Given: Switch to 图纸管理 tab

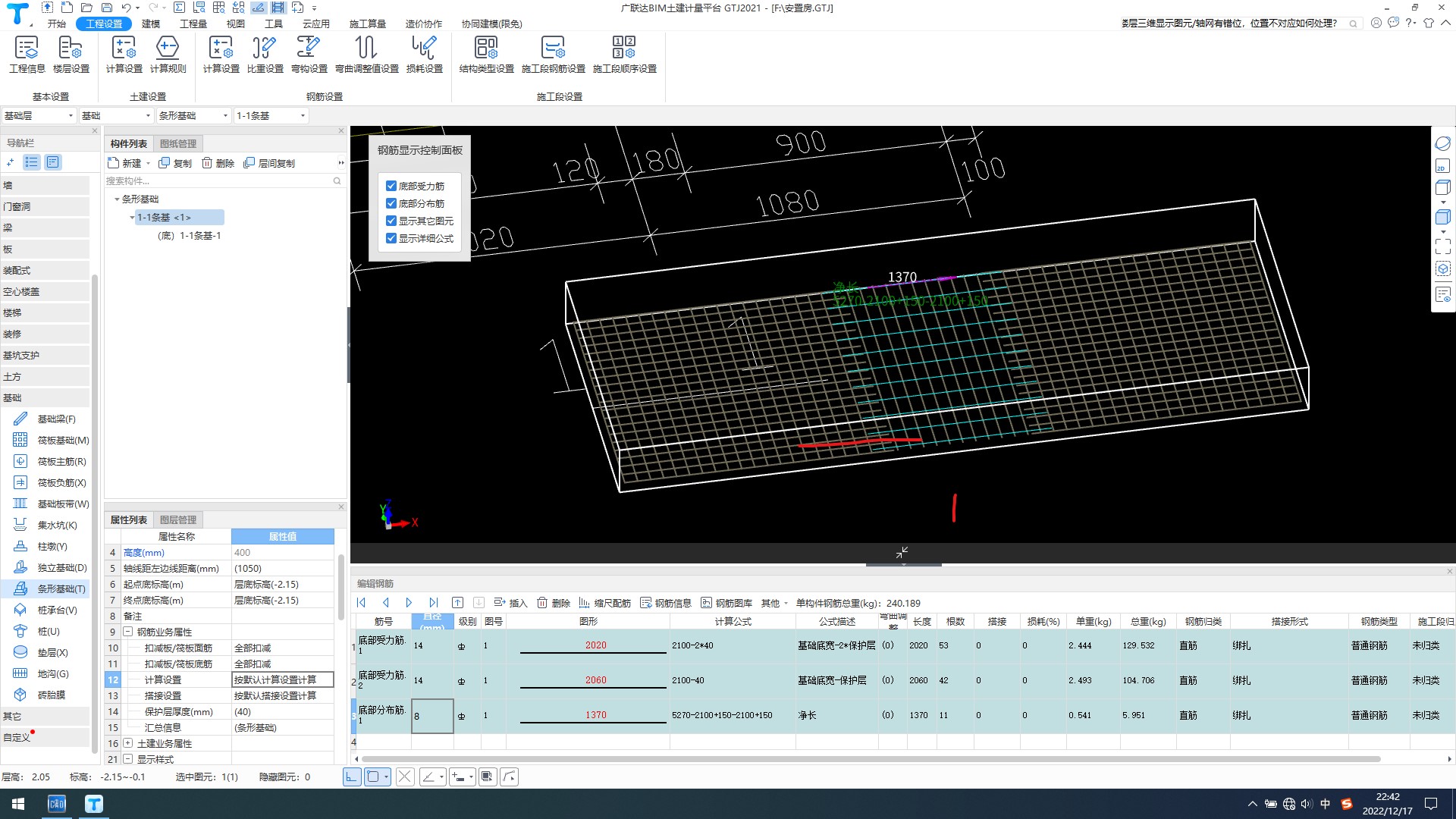Looking at the screenshot, I should pos(178,143).
